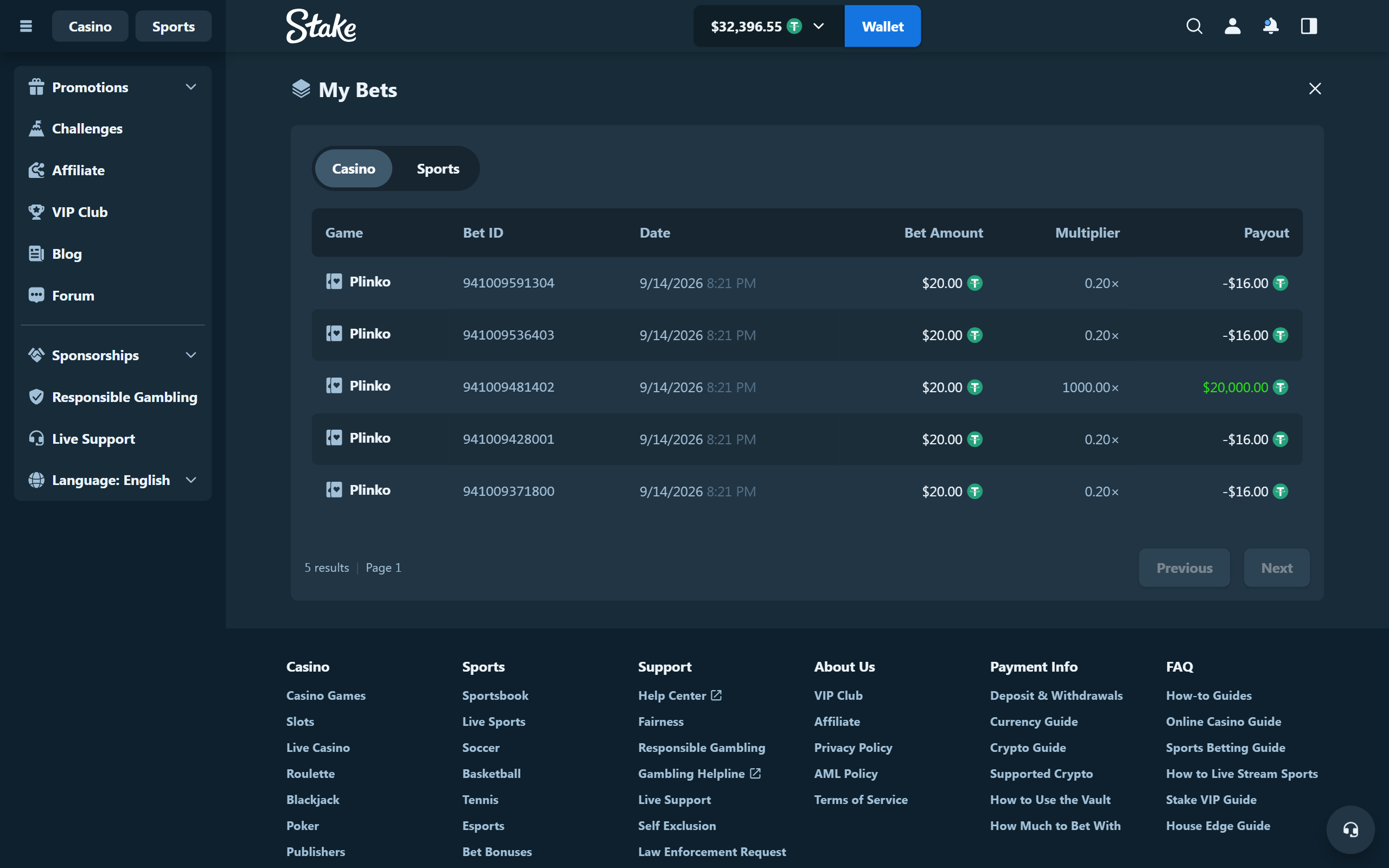Select Casino in the top navigation
This screenshot has height=868, width=1389.
coord(90,27)
